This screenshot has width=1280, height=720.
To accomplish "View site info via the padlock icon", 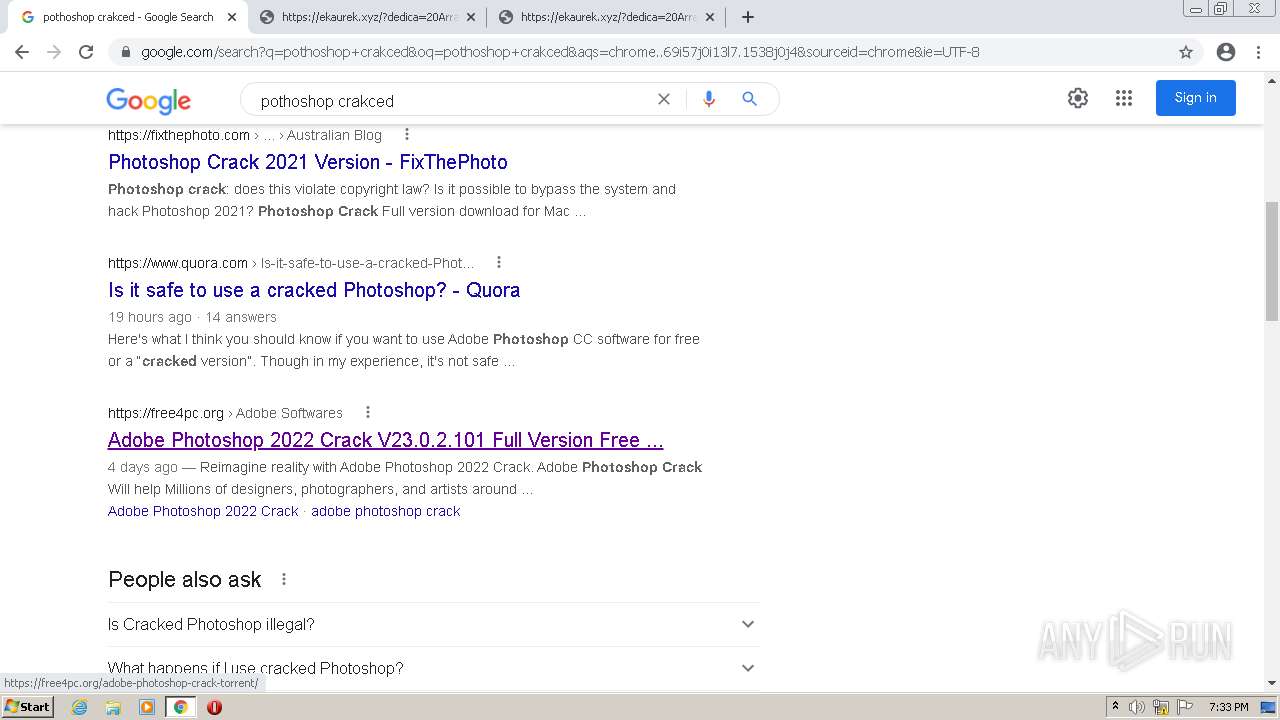I will point(125,52).
